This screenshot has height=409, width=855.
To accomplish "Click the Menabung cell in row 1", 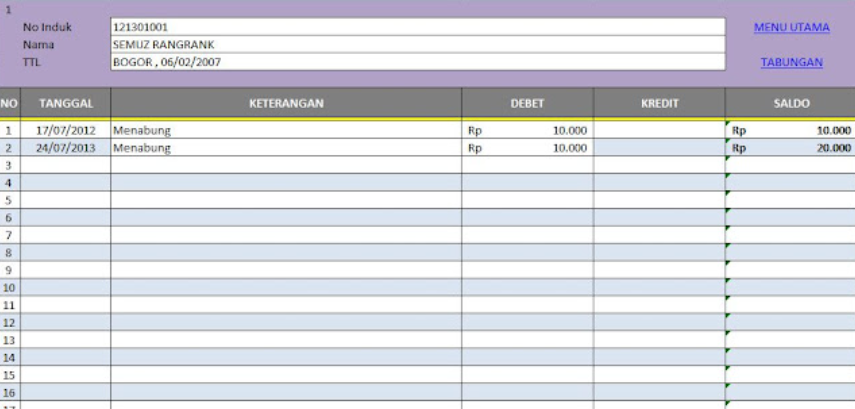I will [x=286, y=130].
